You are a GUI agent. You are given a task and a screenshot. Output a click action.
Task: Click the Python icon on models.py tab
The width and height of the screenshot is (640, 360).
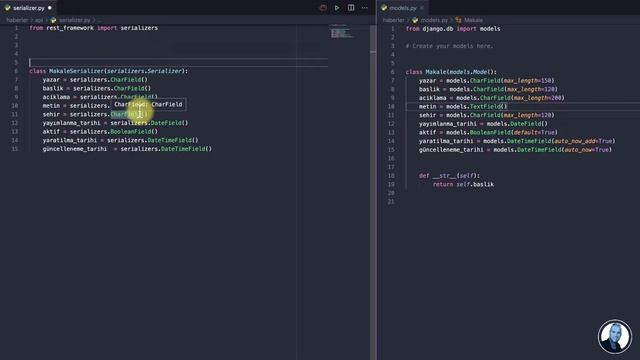(384, 8)
